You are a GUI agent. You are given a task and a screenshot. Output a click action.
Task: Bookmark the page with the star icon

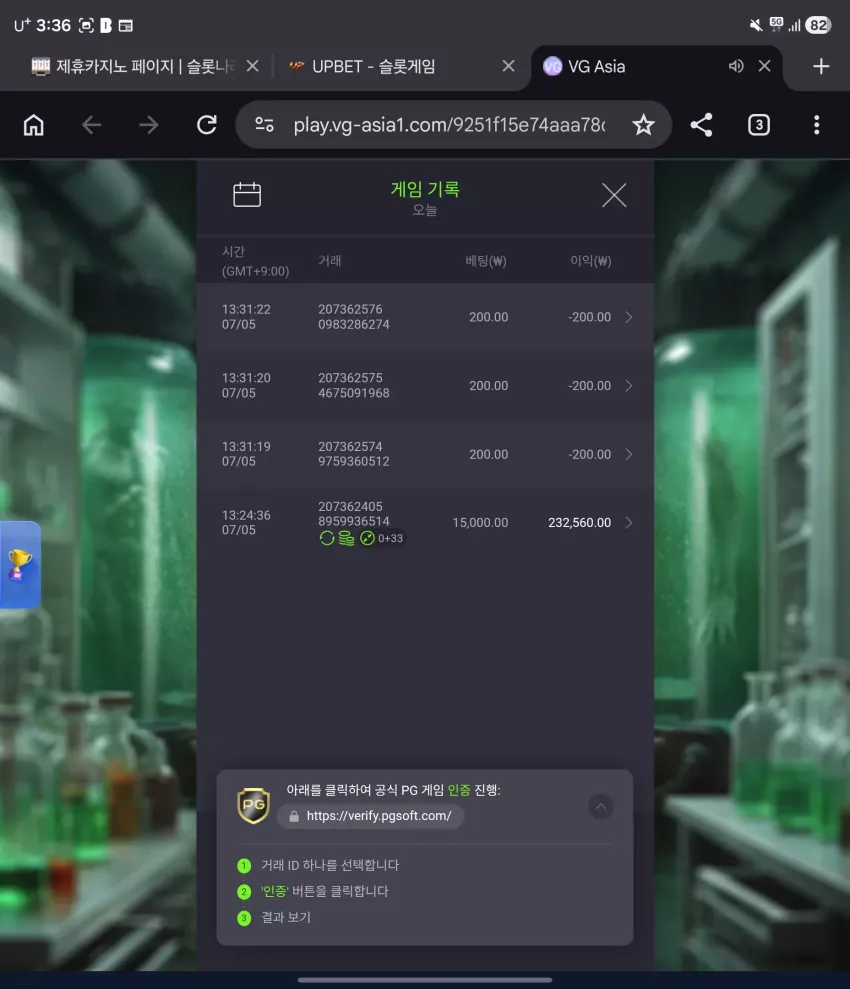click(x=643, y=125)
